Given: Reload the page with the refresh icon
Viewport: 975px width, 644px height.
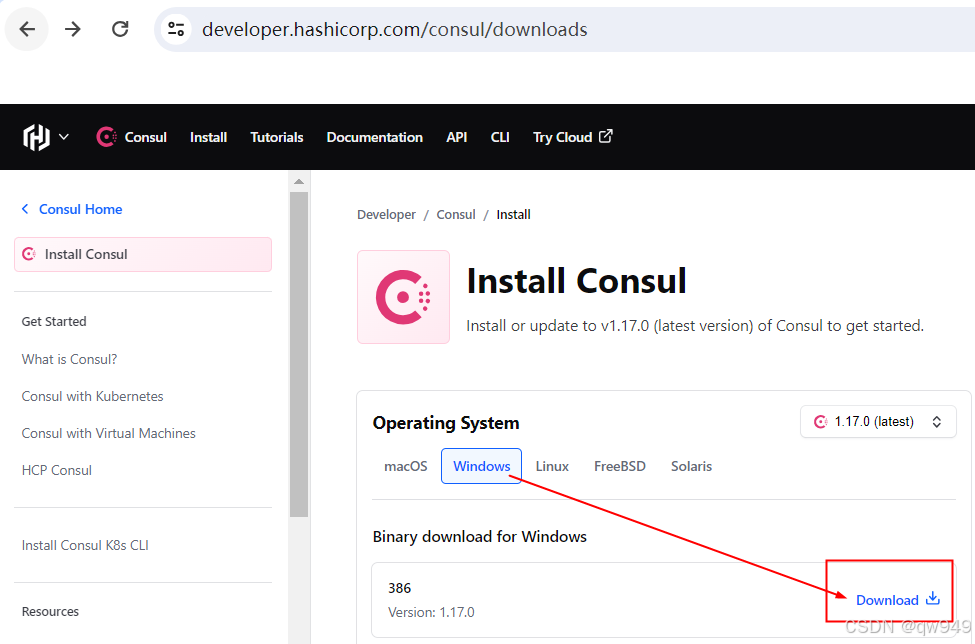Looking at the screenshot, I should click(119, 29).
